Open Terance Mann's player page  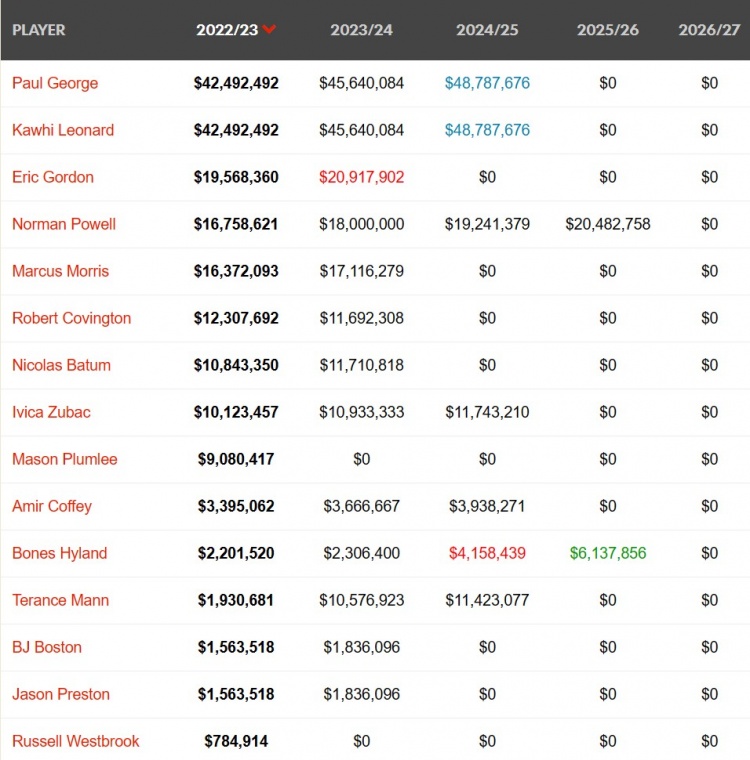click(x=60, y=600)
